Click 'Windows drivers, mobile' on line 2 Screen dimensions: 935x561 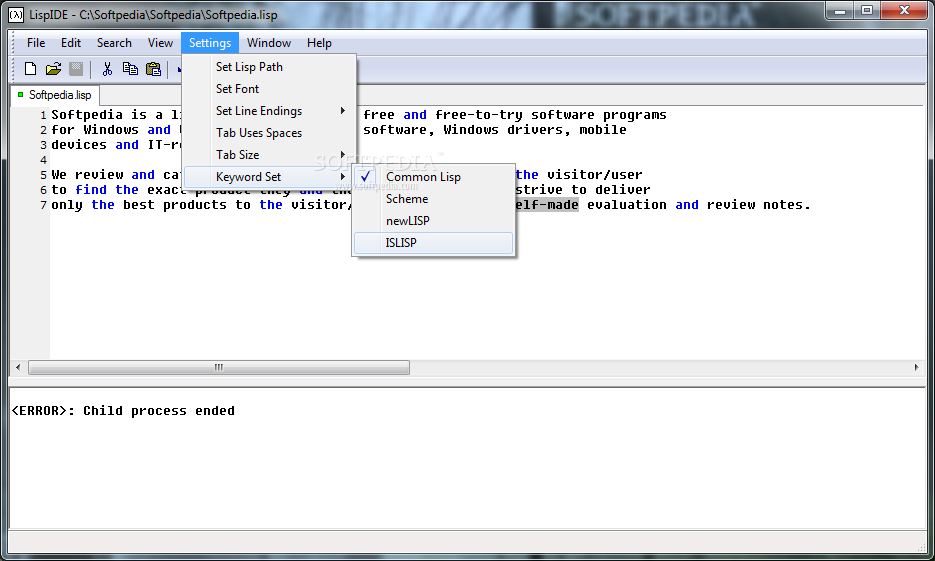535,130
